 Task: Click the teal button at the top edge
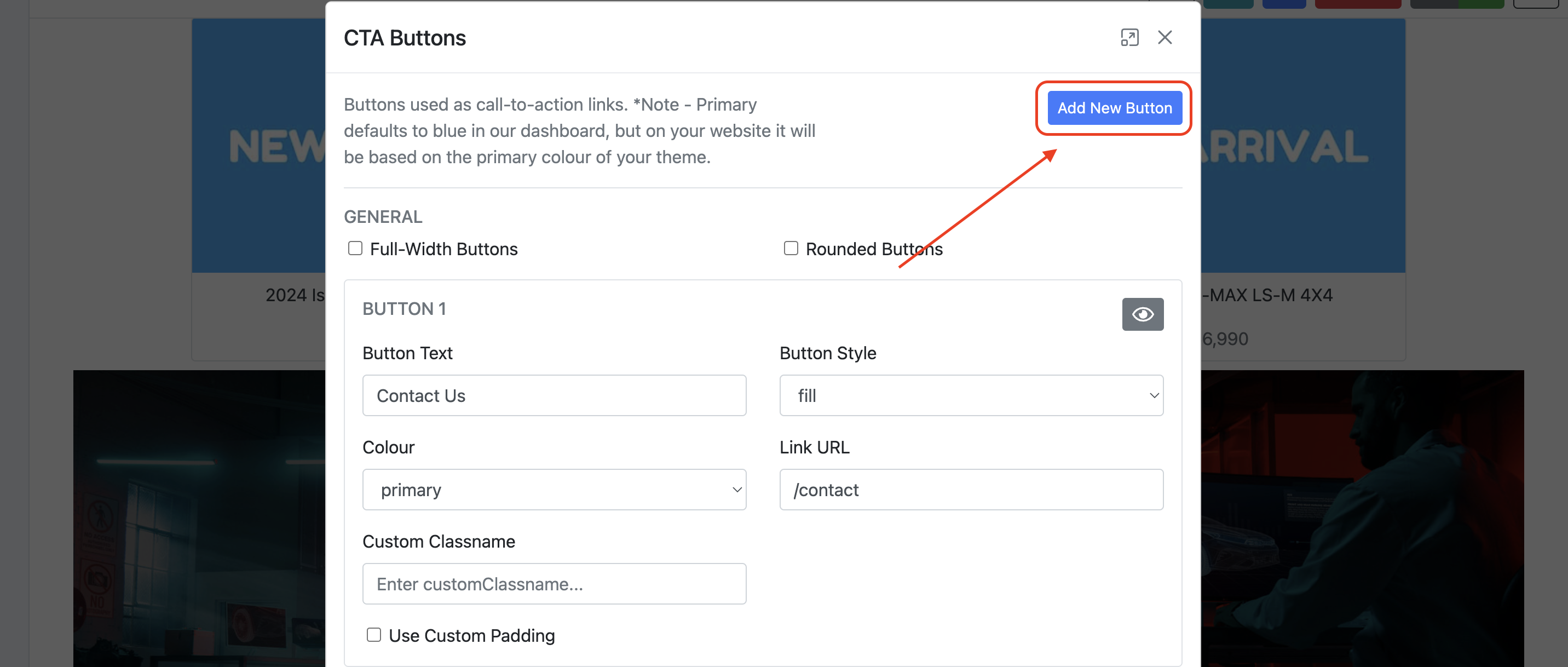coord(1228,4)
